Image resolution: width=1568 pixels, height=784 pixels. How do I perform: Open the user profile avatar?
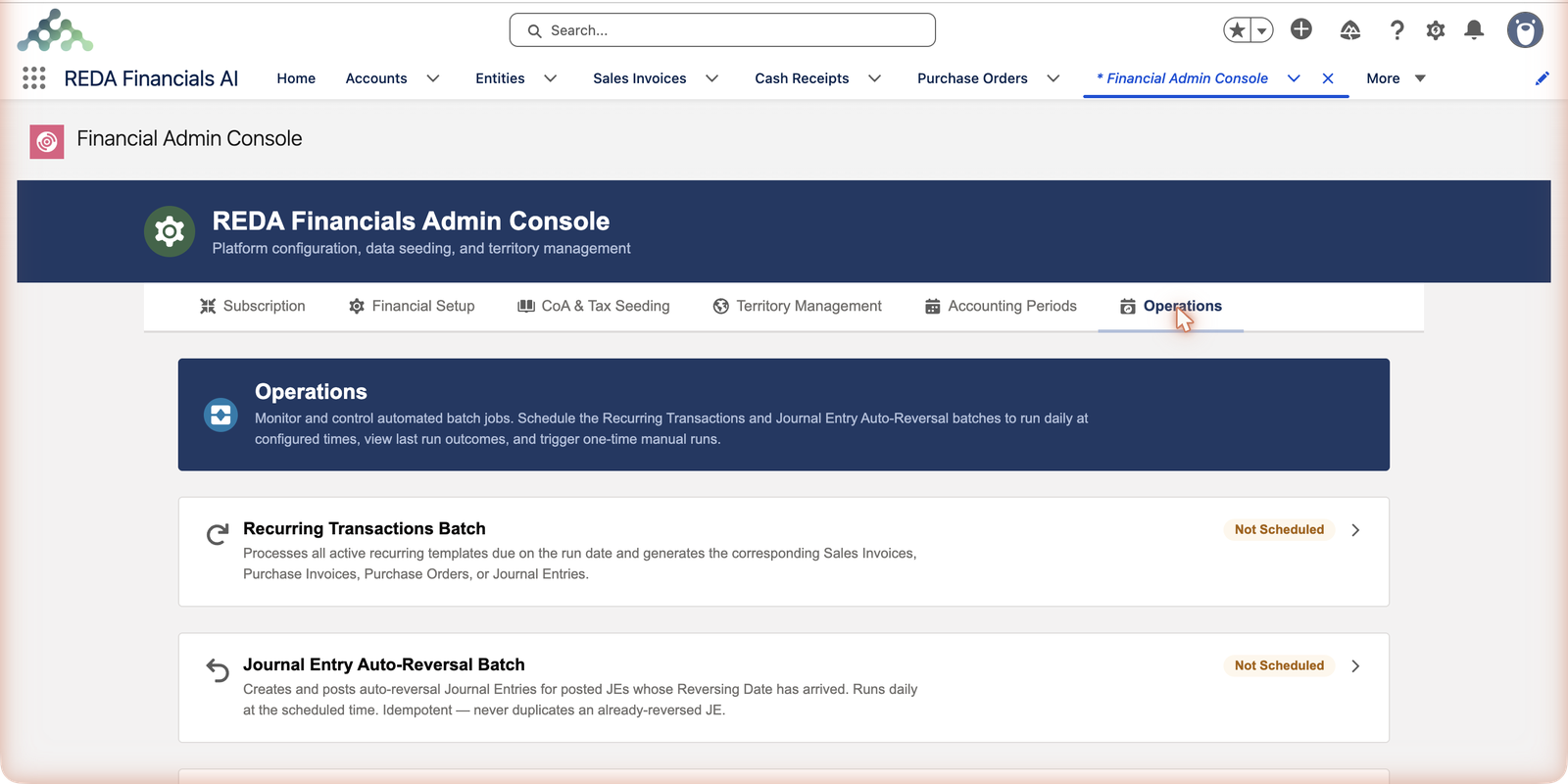pos(1525,30)
